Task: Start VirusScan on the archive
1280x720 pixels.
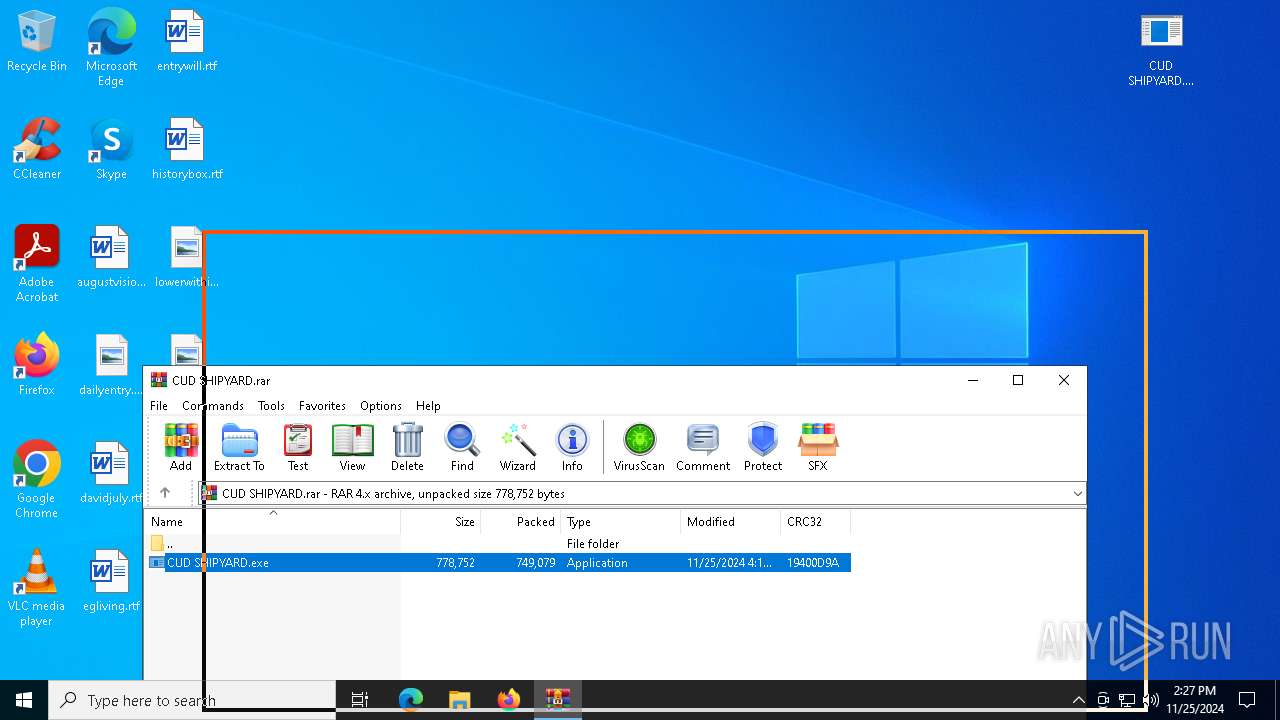Action: pos(639,446)
